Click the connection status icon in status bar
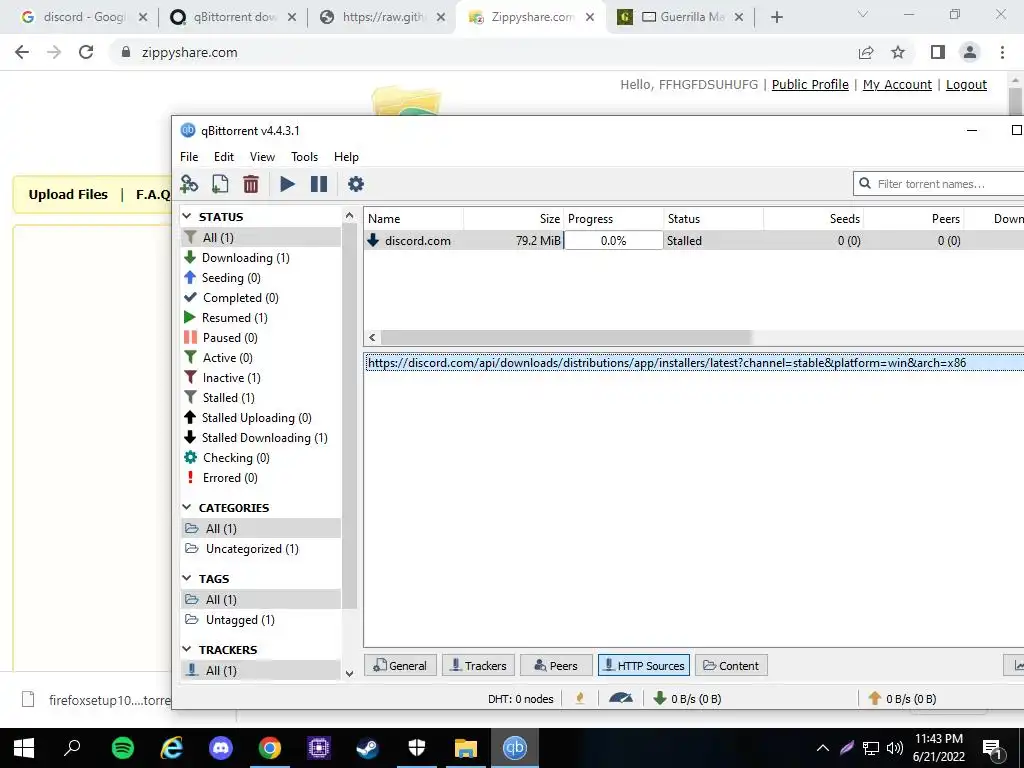 pos(580,698)
